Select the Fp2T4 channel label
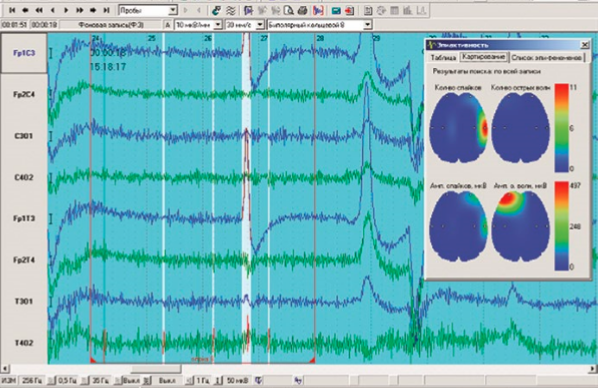The height and width of the screenshot is (388, 598). point(24,260)
